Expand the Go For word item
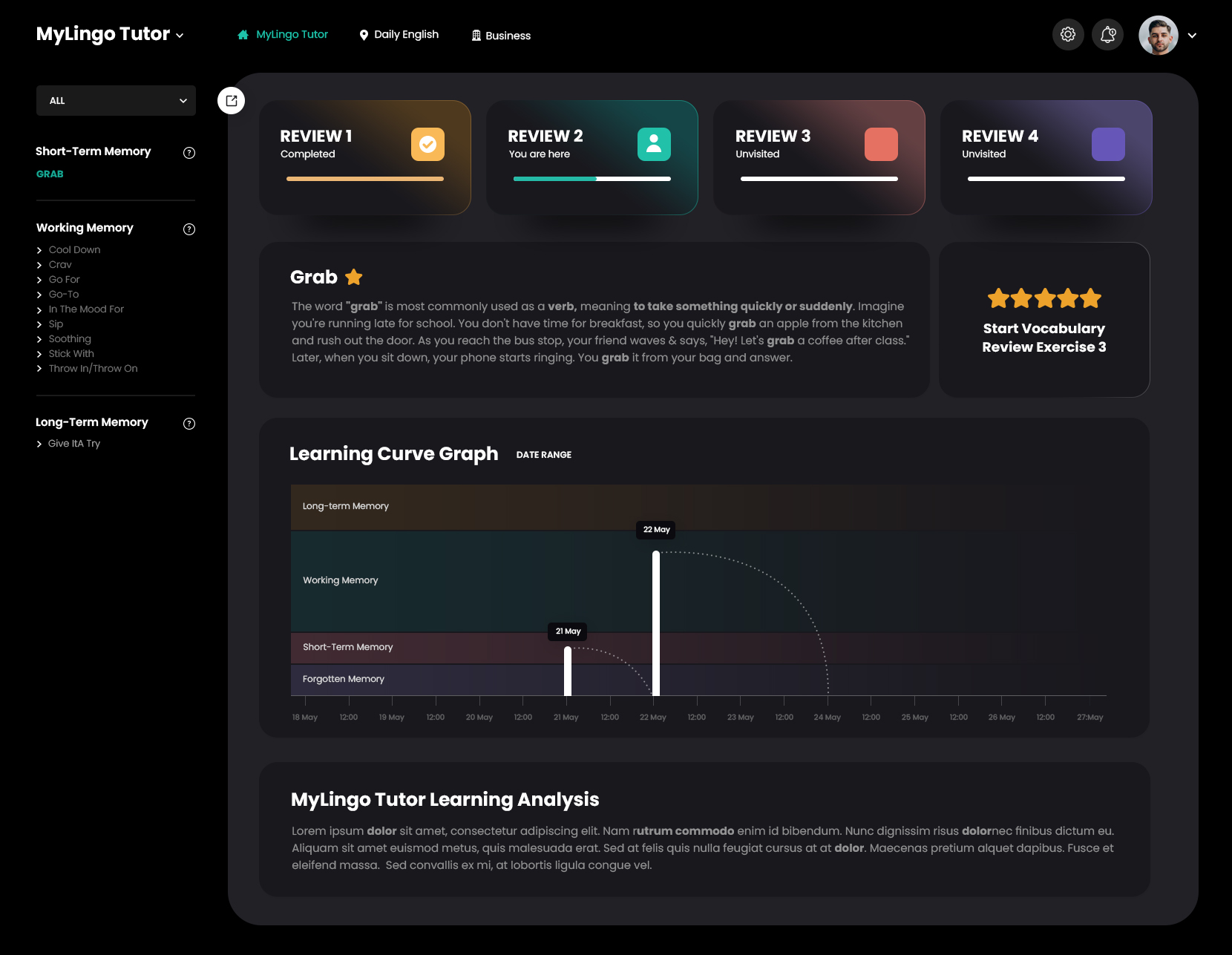The height and width of the screenshot is (955, 1232). click(58, 280)
